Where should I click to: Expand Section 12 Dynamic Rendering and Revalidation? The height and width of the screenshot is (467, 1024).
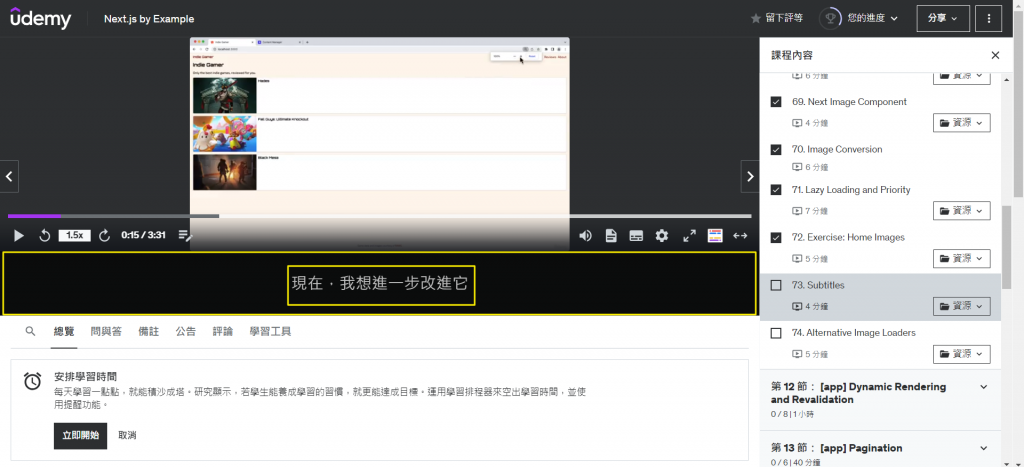point(880,400)
